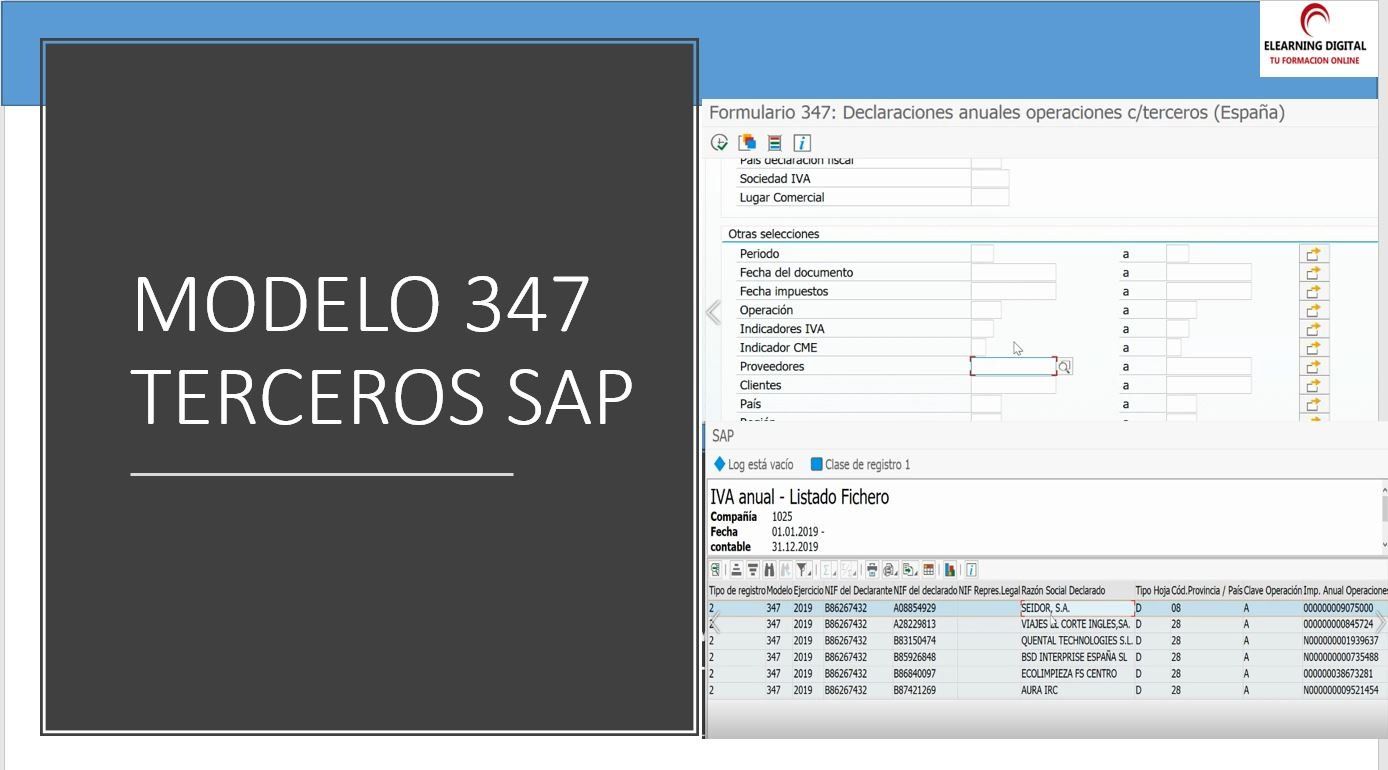Click the left chevron beside the results table

point(714,622)
